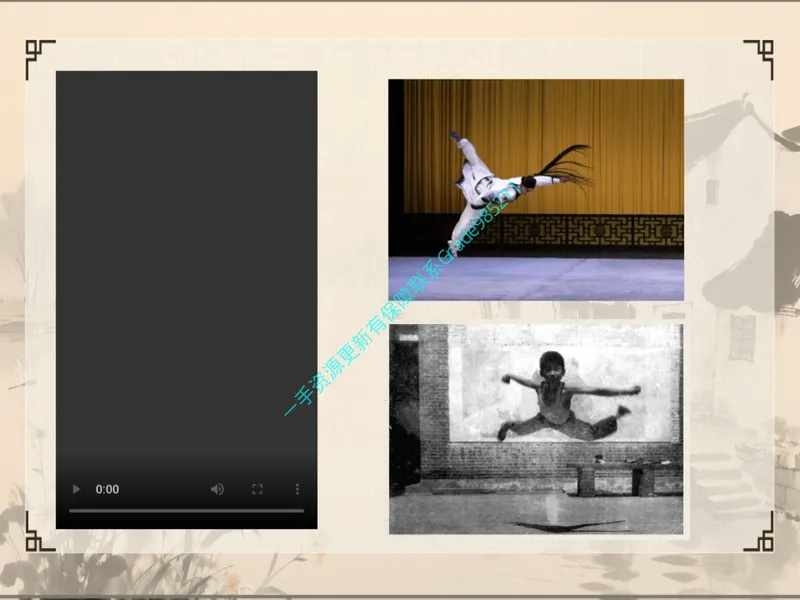Click the 0:00 video time display

pyautogui.click(x=107, y=489)
